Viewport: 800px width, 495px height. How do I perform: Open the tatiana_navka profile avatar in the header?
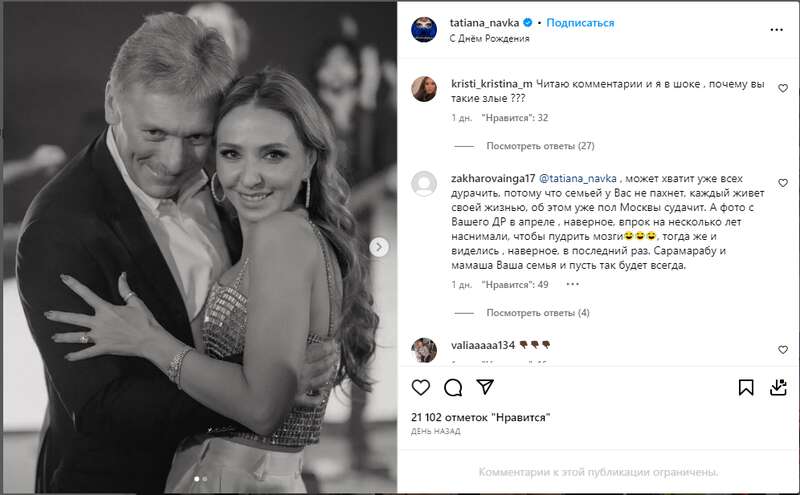(424, 30)
